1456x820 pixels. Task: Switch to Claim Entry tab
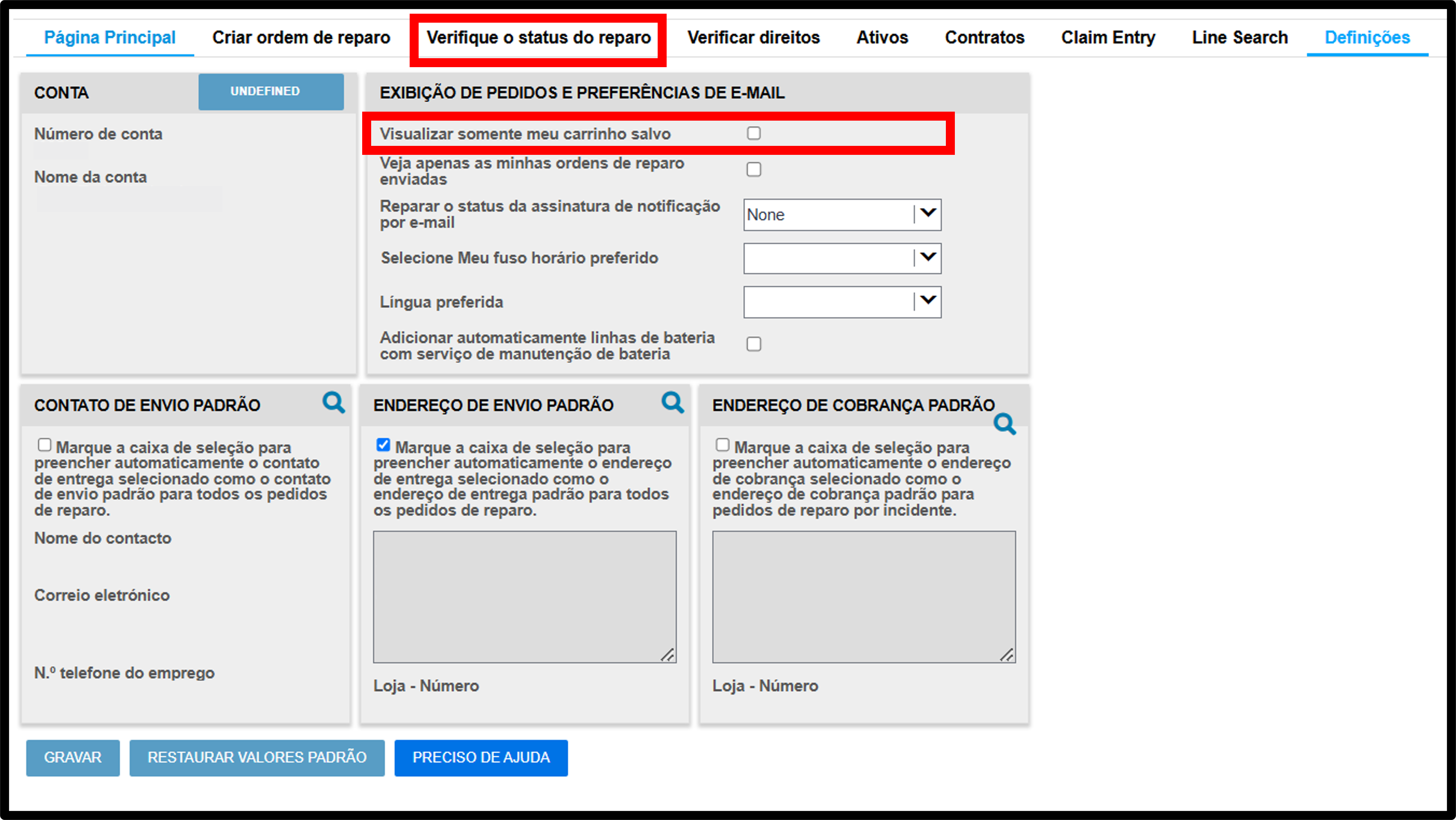click(1108, 37)
